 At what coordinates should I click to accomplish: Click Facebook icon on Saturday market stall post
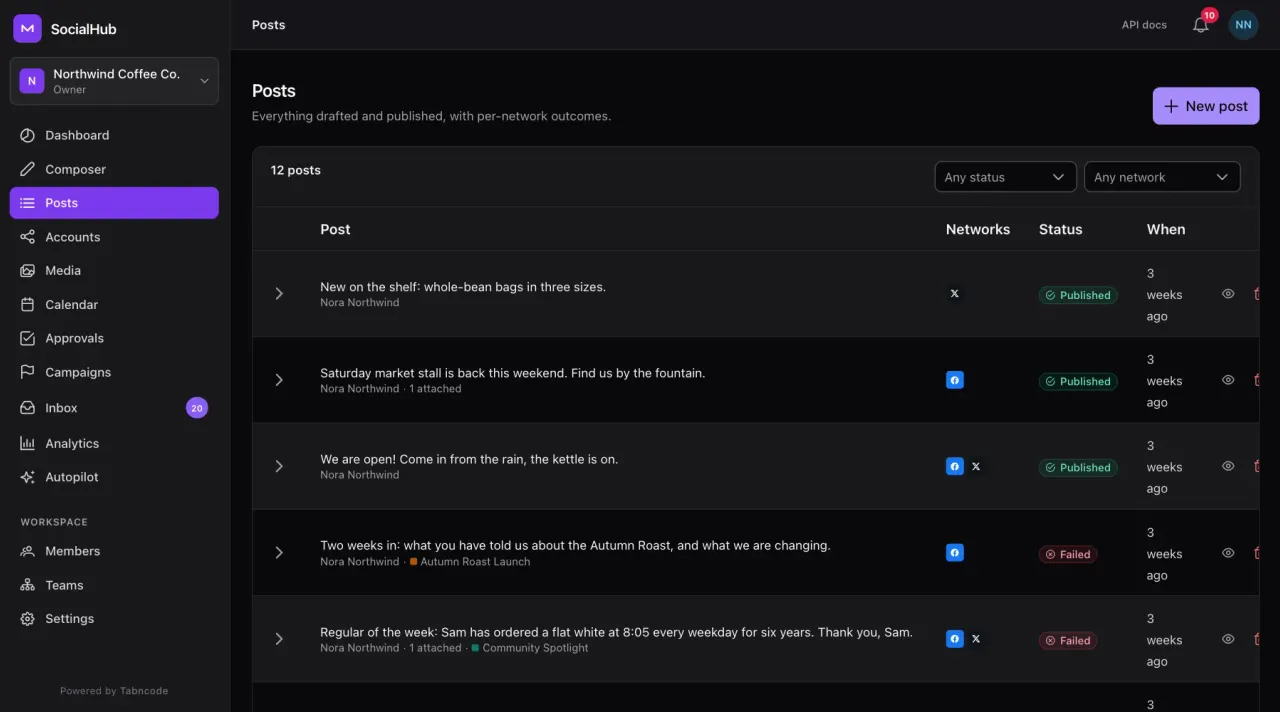954,380
